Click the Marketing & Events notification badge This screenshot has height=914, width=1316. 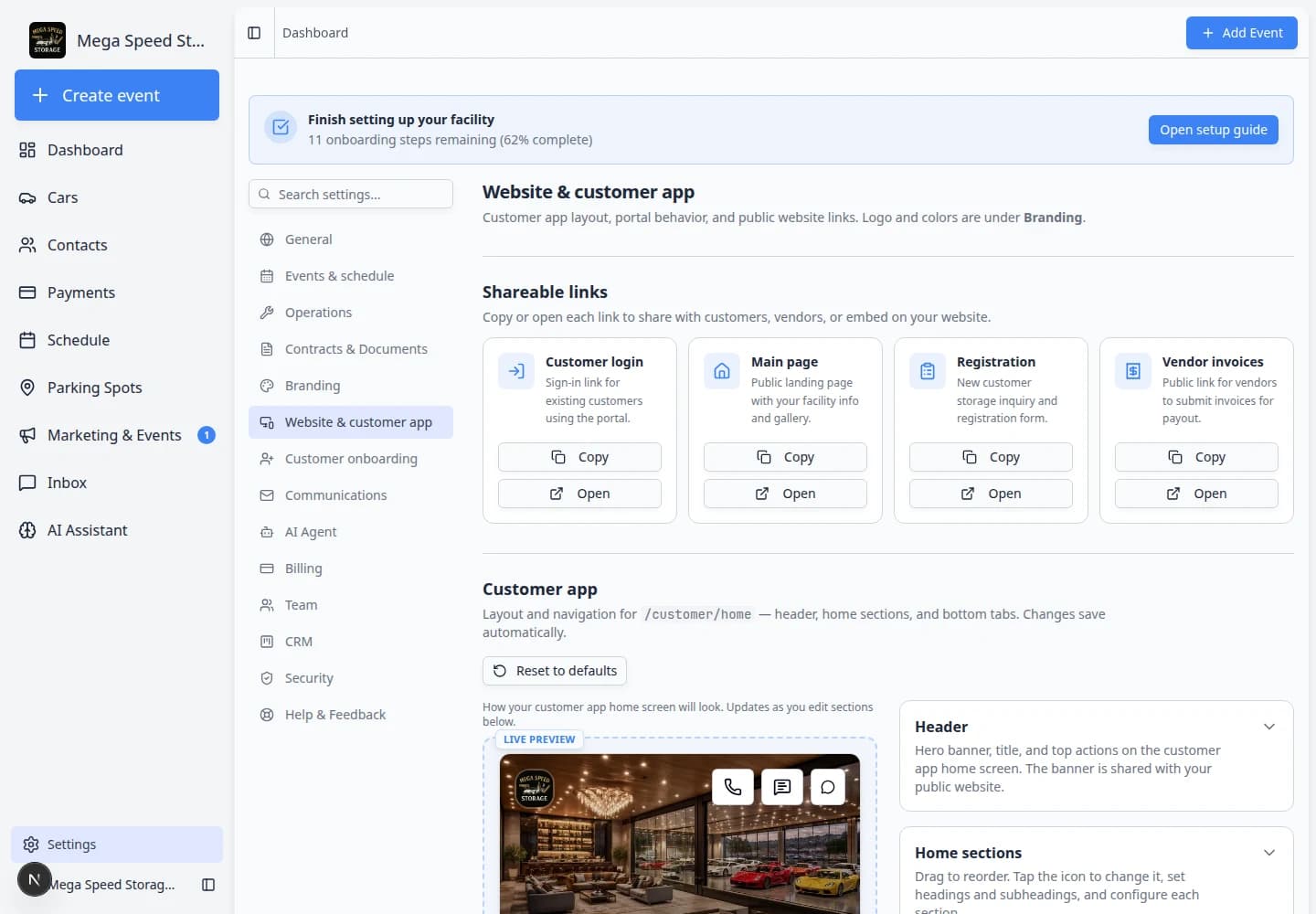pyautogui.click(x=207, y=435)
